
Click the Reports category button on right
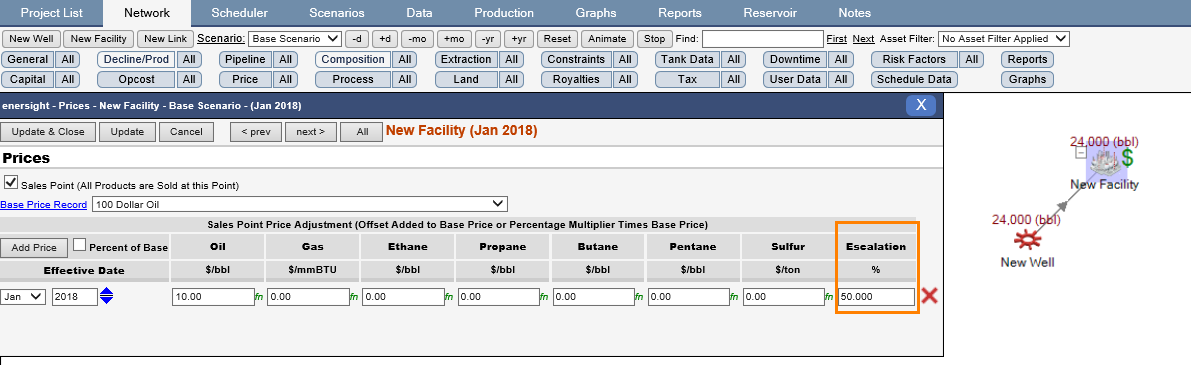pos(1028,59)
